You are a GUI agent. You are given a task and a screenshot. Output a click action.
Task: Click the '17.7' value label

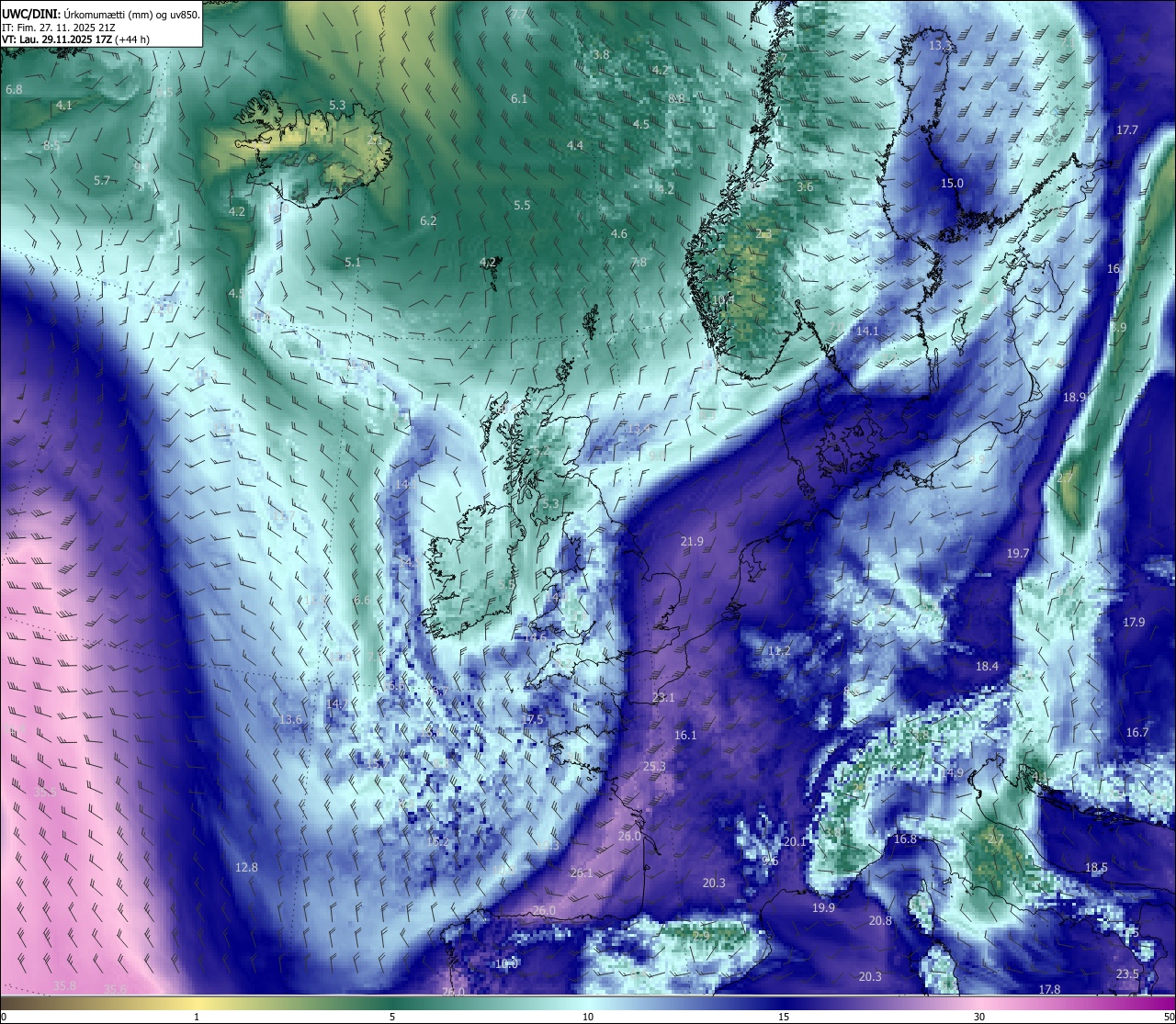(x=1127, y=129)
